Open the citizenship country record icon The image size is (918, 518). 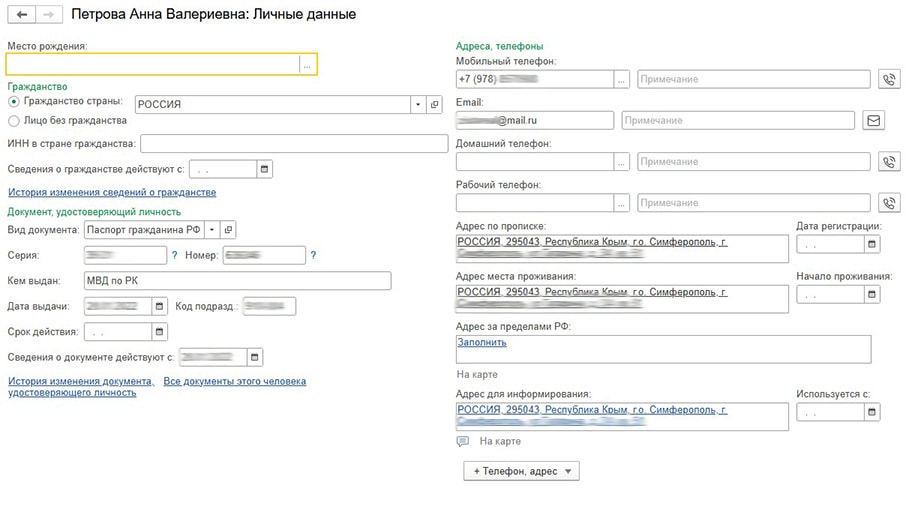434,104
